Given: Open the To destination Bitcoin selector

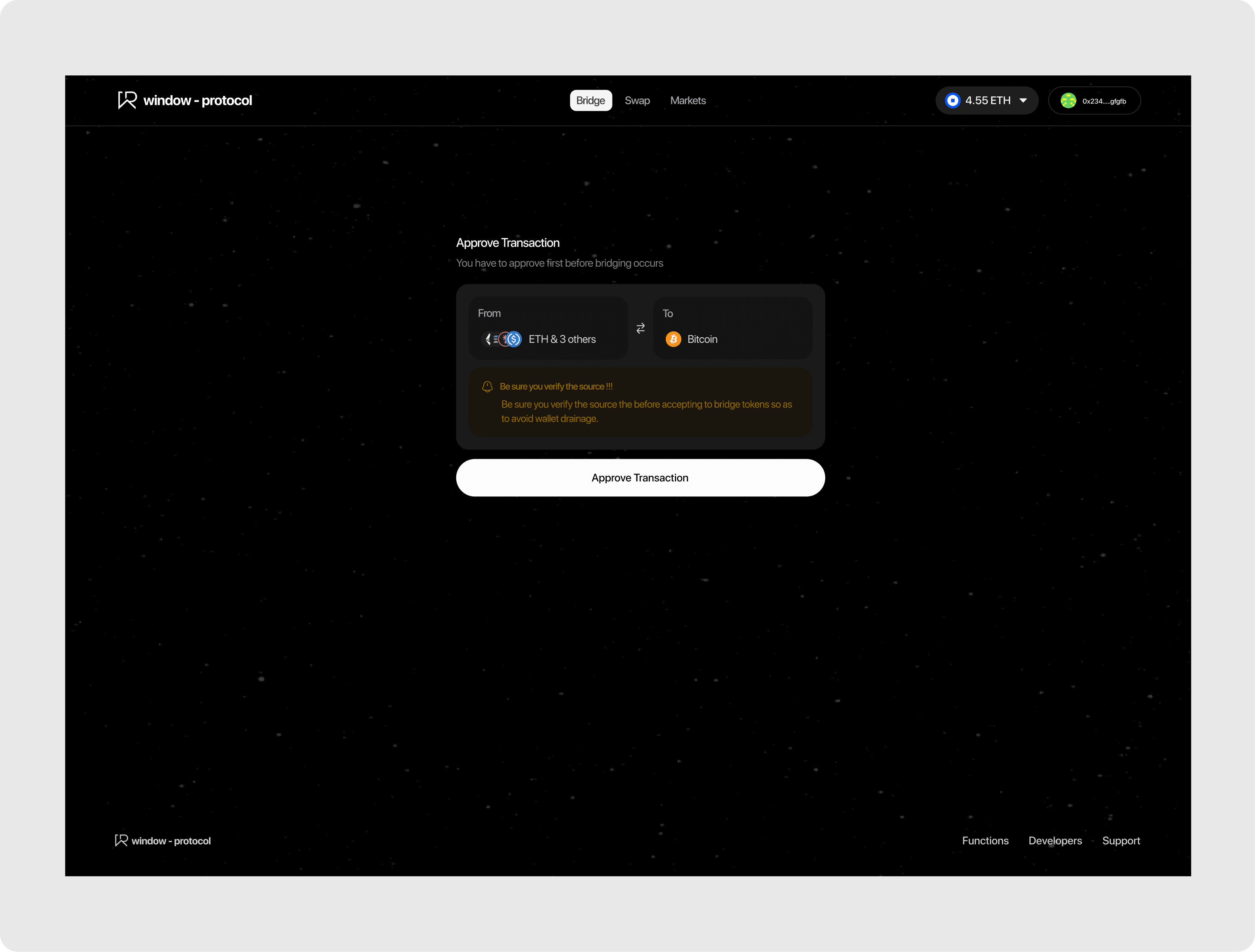Looking at the screenshot, I should pyautogui.click(x=732, y=327).
